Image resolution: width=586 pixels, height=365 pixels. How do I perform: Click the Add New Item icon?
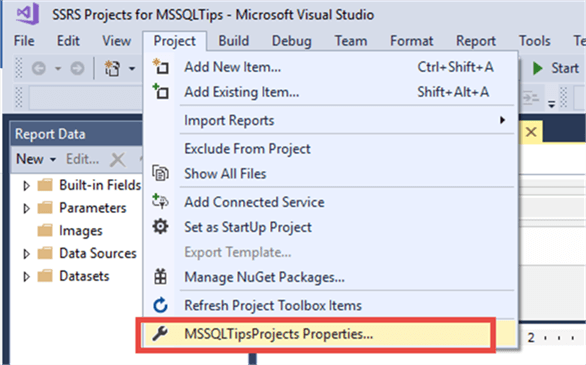[x=160, y=66]
